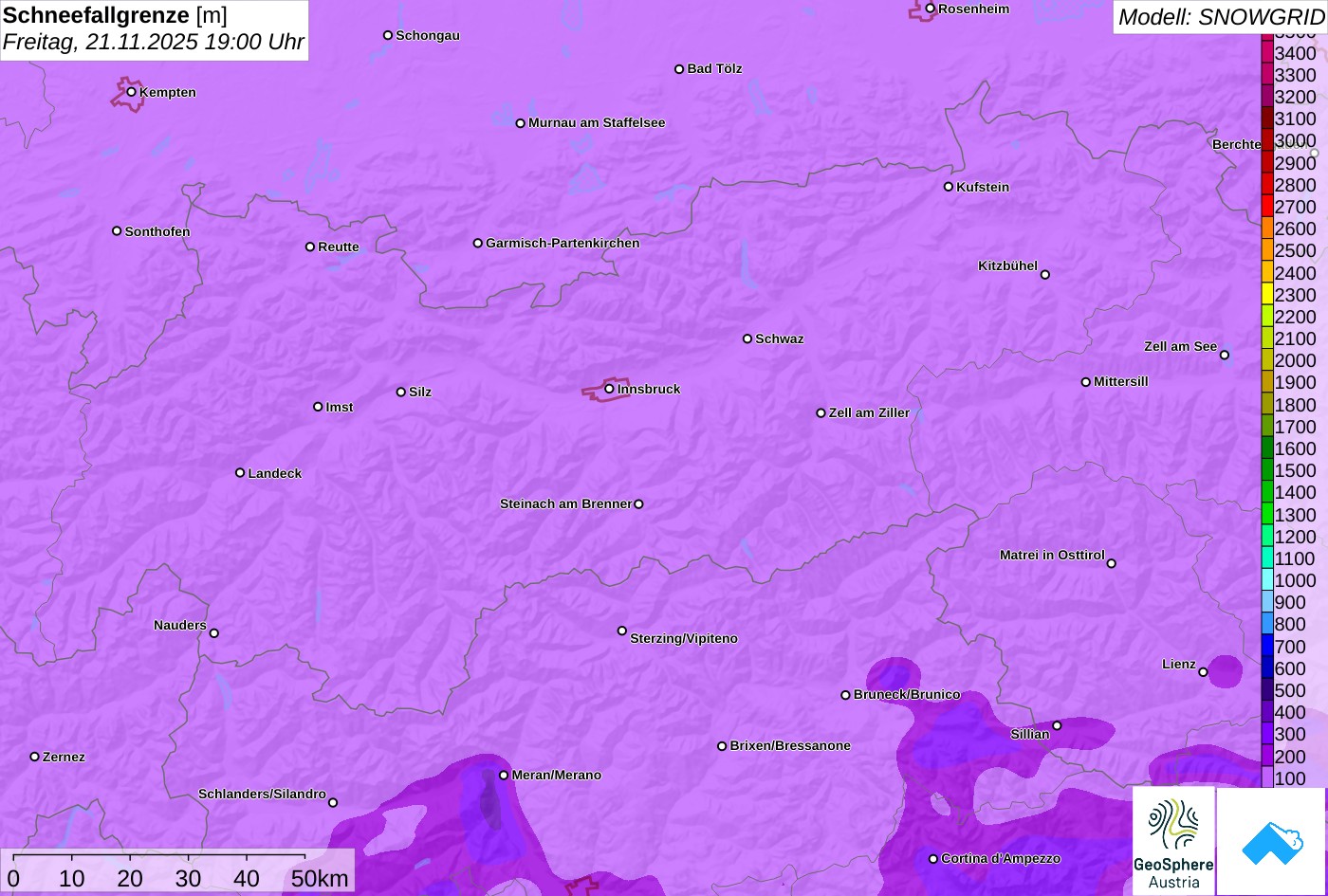1328x896 pixels.
Task: Click the Zell am Ziller marker
Action: click(821, 413)
